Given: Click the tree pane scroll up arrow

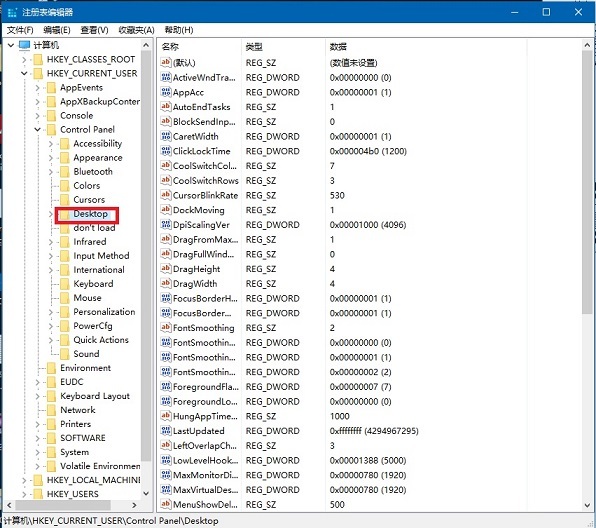Looking at the screenshot, I should 146,45.
